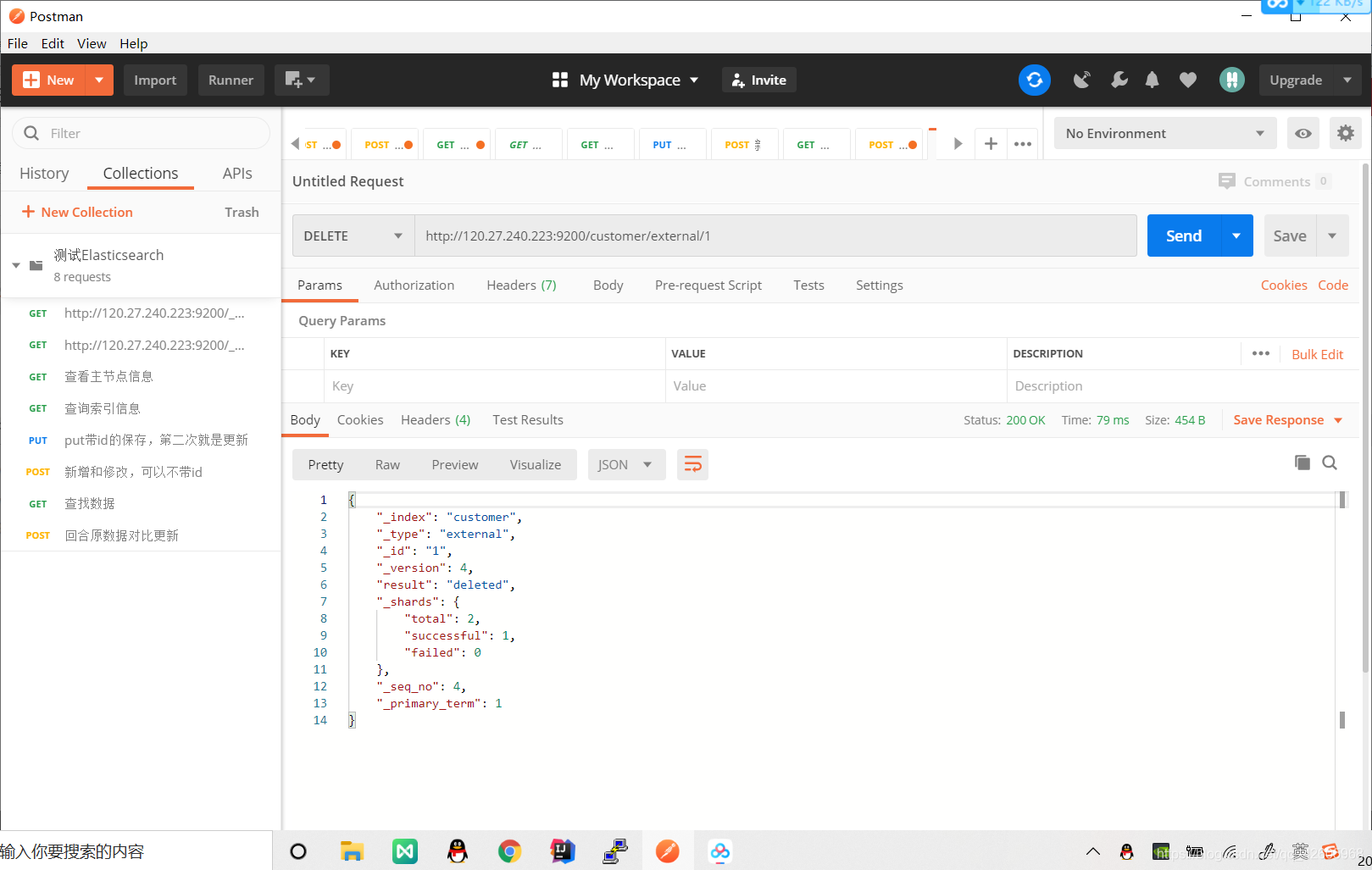The width and height of the screenshot is (1372, 870).
Task: Switch to the History tab
Action: click(x=44, y=173)
